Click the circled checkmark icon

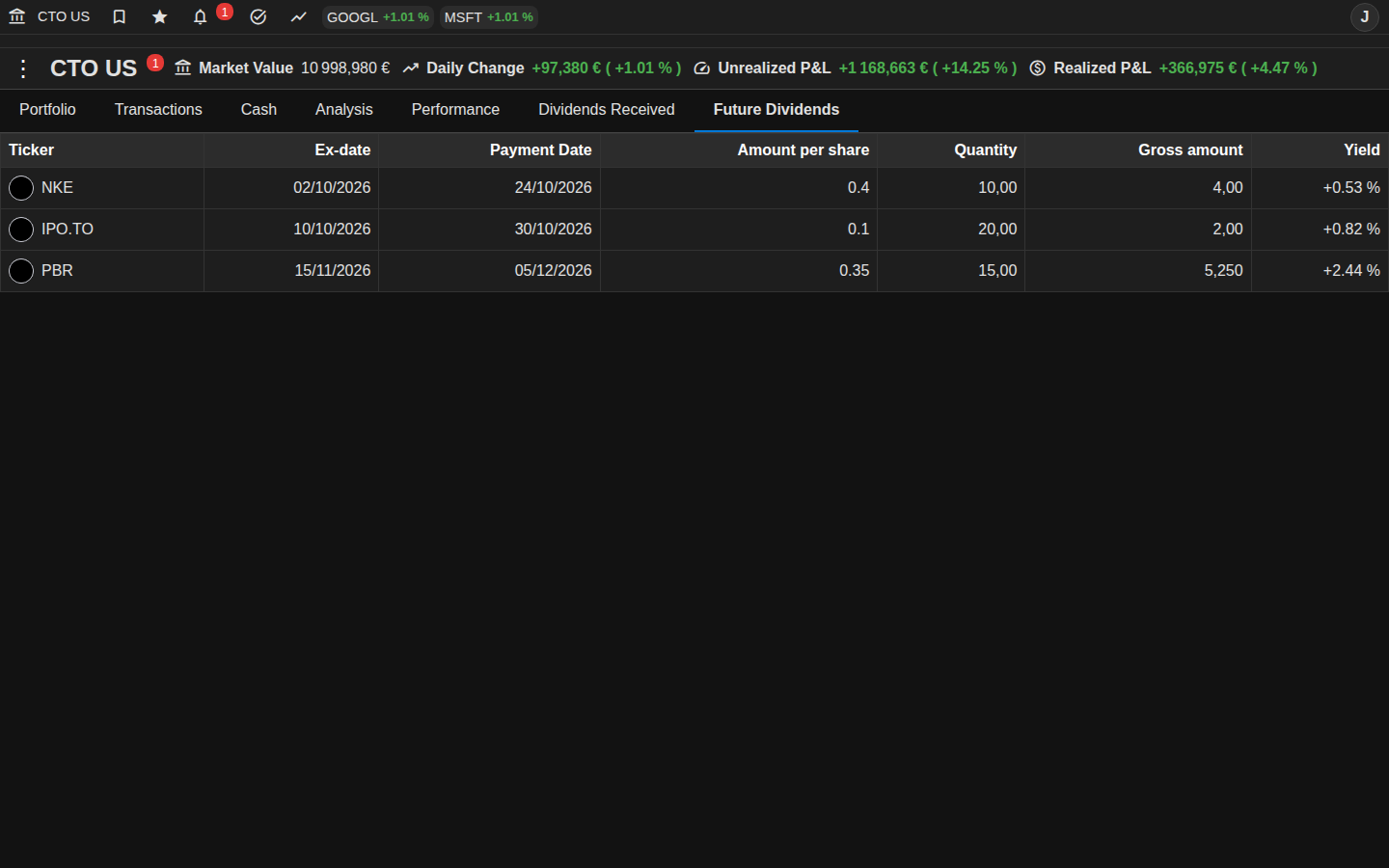(259, 16)
